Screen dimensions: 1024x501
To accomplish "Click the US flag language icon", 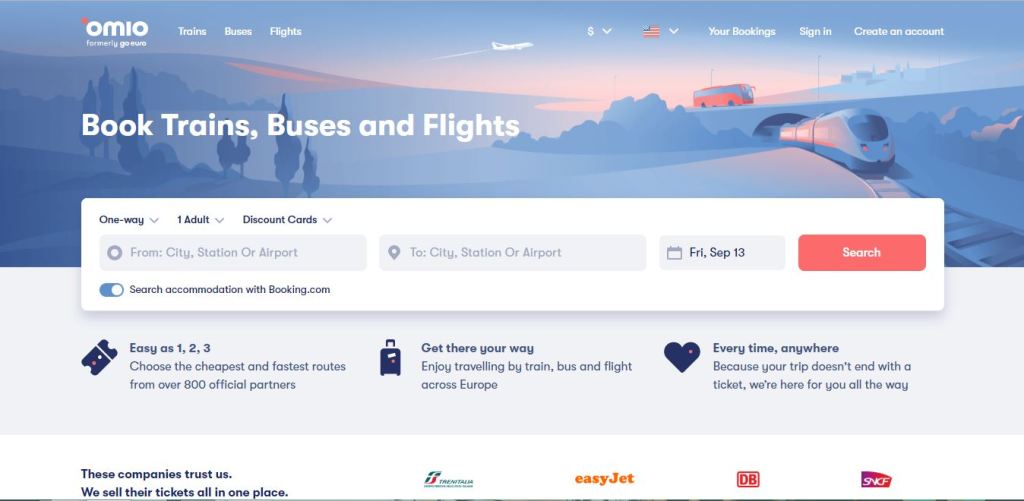I will pos(651,31).
